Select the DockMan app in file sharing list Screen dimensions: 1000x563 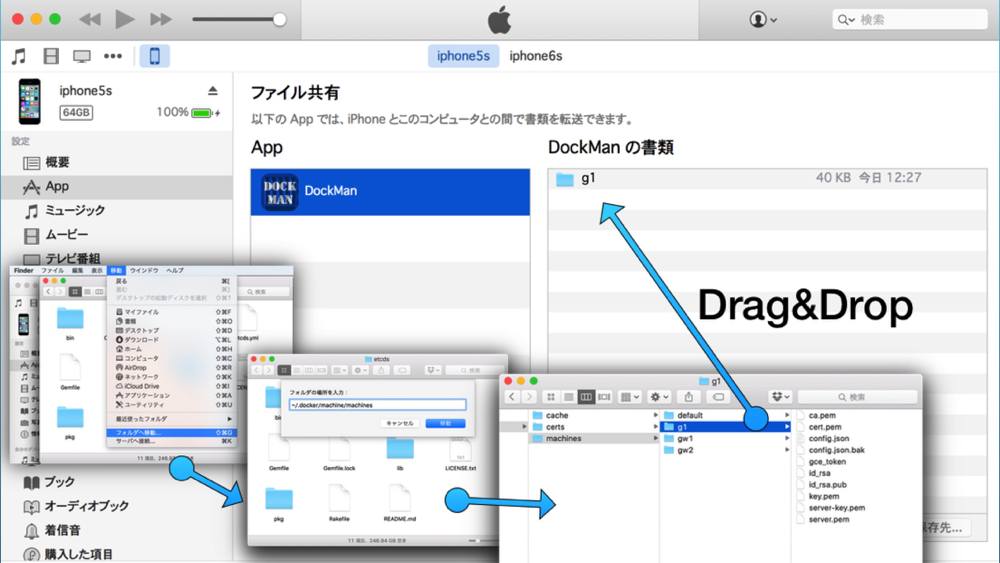point(390,192)
